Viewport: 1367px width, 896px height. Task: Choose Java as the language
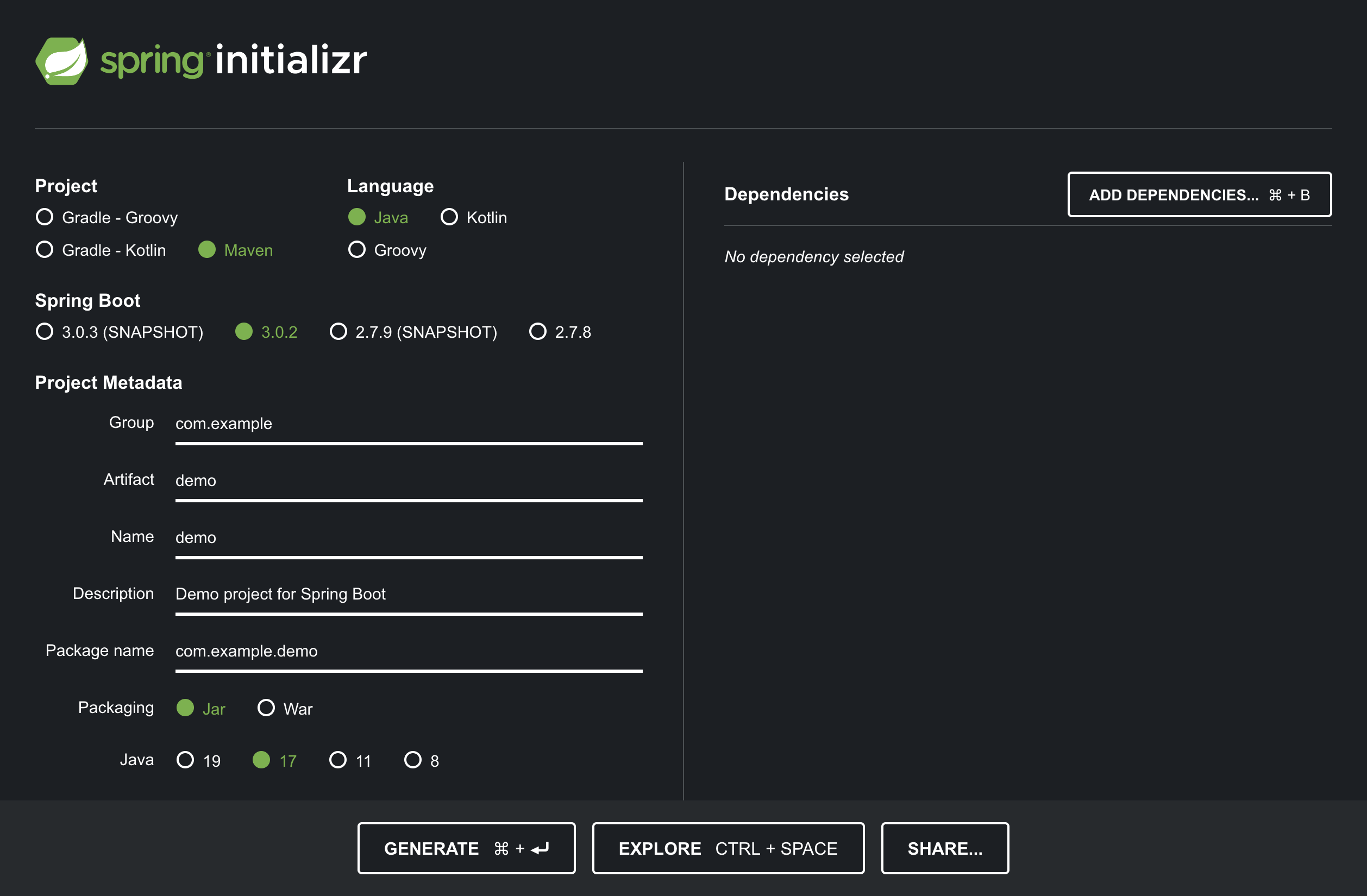tap(378, 218)
